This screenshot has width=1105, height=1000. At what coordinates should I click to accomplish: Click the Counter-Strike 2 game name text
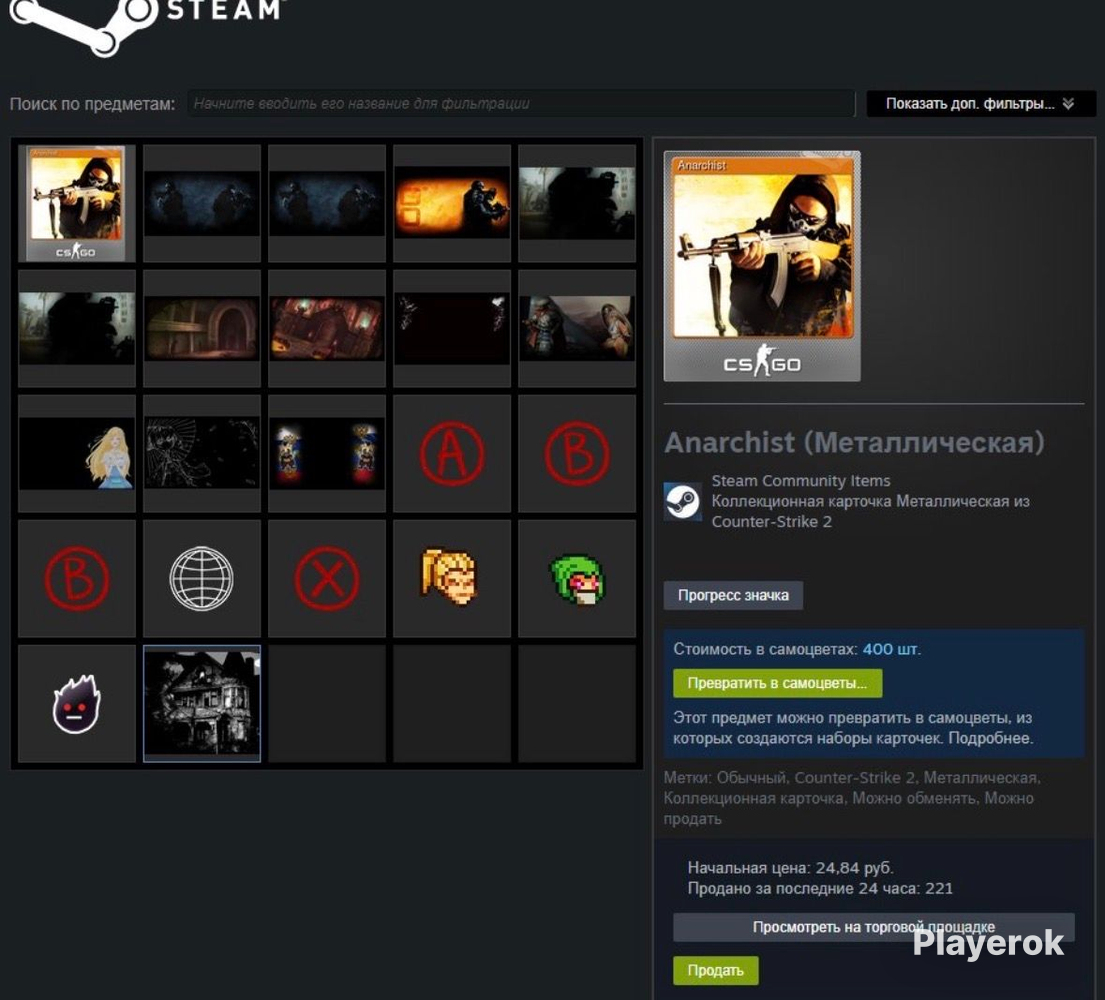[772, 521]
